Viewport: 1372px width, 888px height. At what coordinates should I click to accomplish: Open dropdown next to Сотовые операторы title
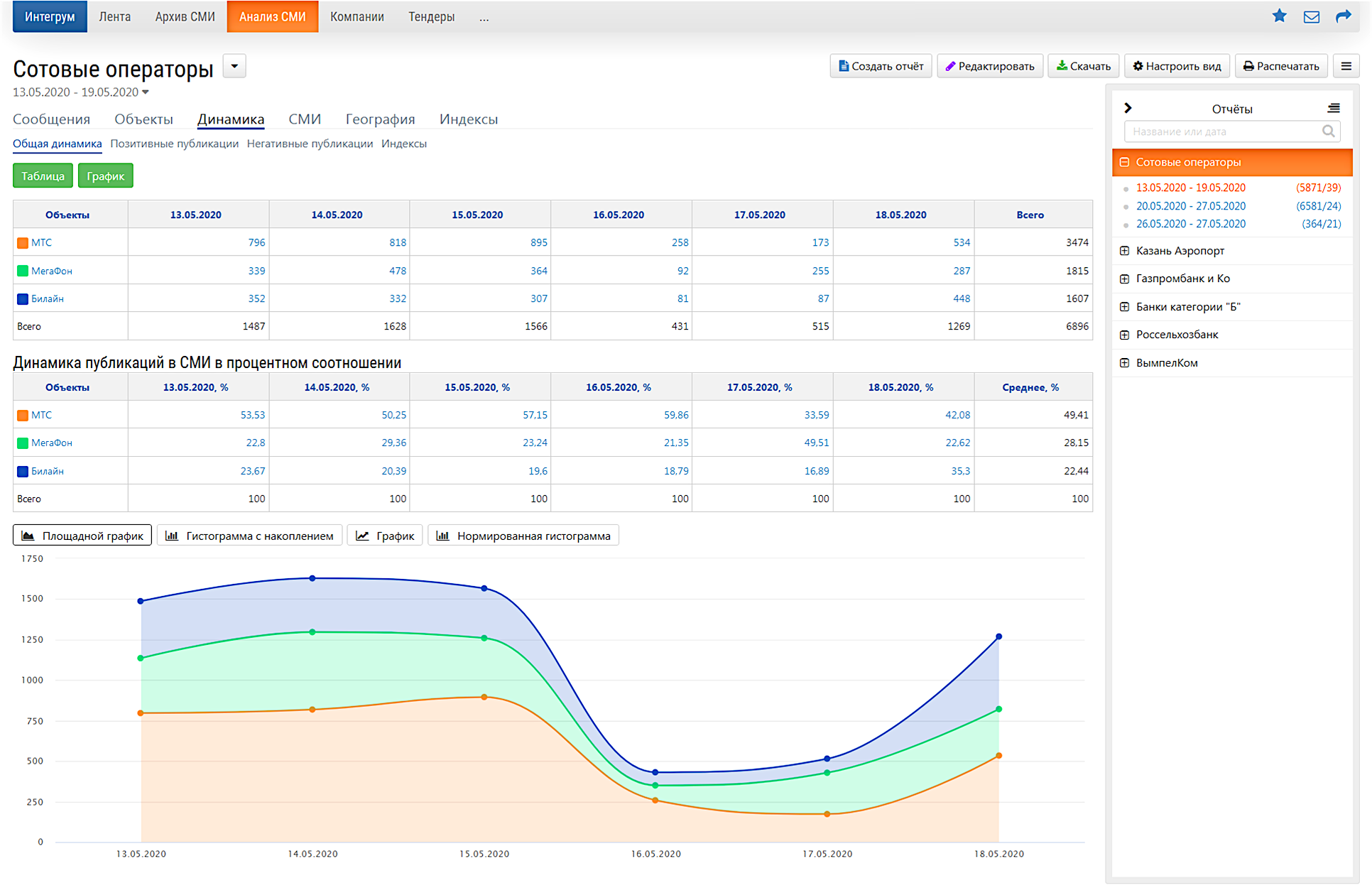[x=234, y=66]
